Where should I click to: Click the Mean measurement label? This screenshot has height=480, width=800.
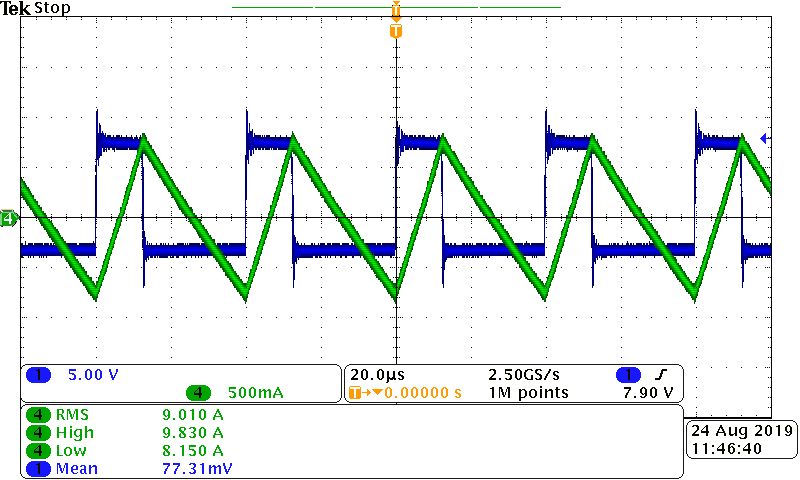[77, 468]
